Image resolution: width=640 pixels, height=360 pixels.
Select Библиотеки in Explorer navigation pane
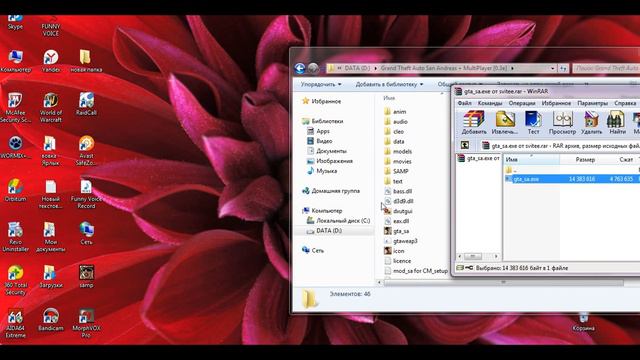pyautogui.click(x=322, y=121)
